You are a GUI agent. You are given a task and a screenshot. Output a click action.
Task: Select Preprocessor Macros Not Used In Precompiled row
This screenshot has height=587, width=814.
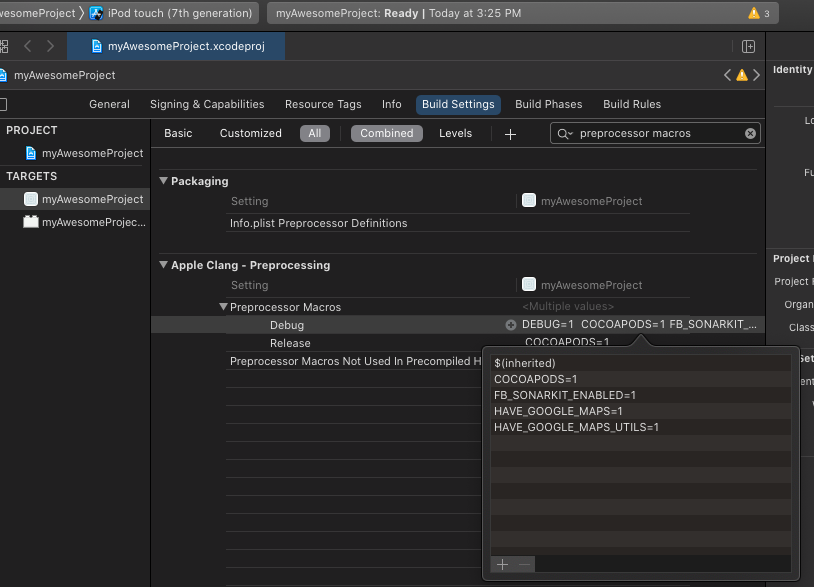tap(355, 361)
